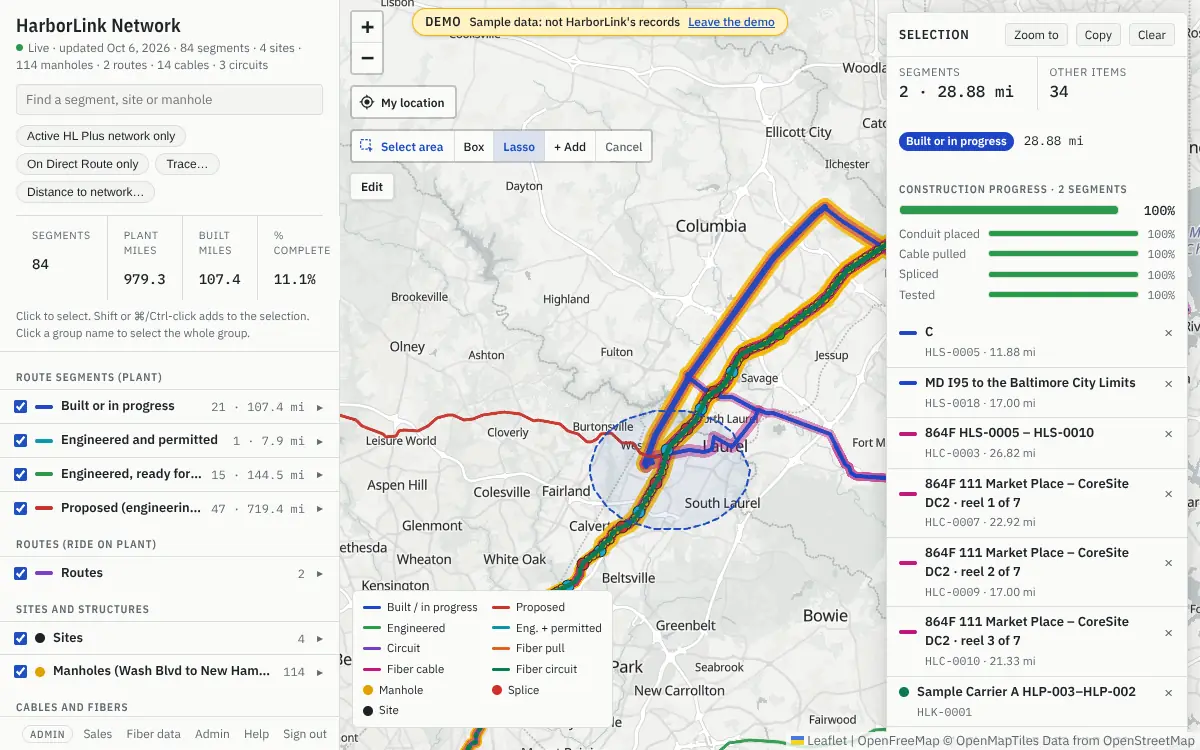Image resolution: width=1200 pixels, height=750 pixels.
Task: Click the orange Manholes dot icon
Action: point(40,672)
